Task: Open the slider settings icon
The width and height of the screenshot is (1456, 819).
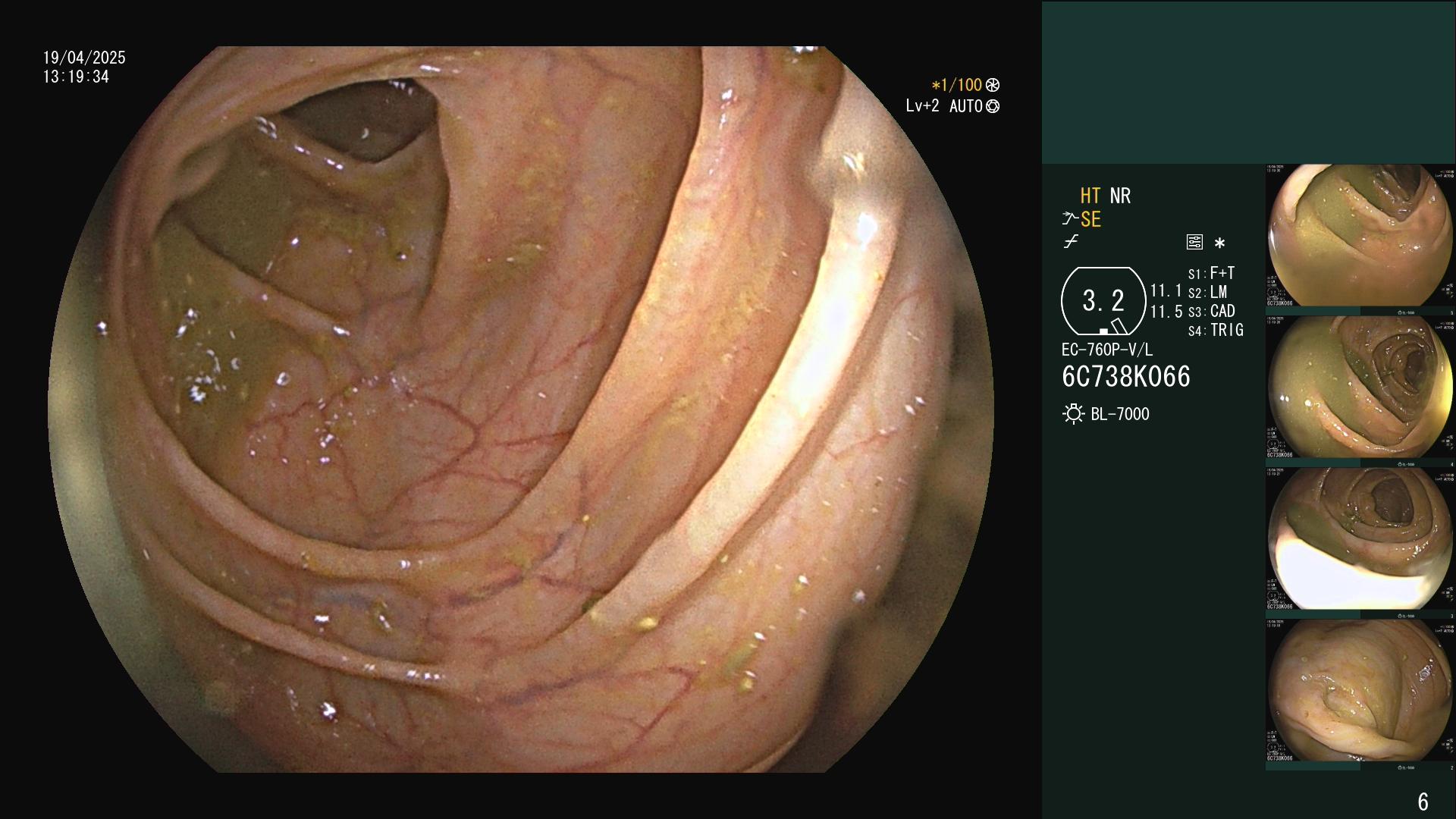Action: coord(1194,242)
